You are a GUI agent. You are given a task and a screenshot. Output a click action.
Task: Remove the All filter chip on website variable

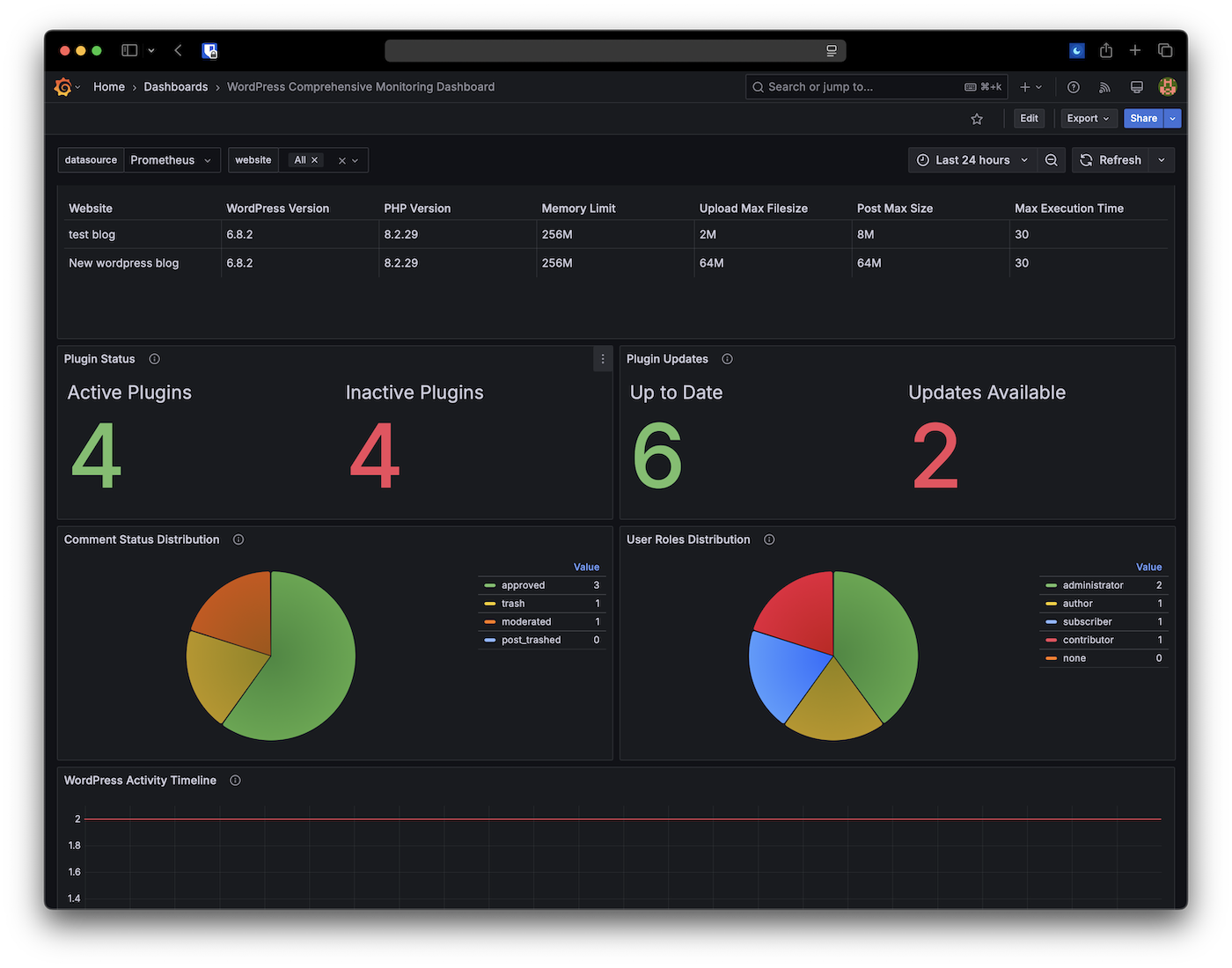tap(314, 160)
